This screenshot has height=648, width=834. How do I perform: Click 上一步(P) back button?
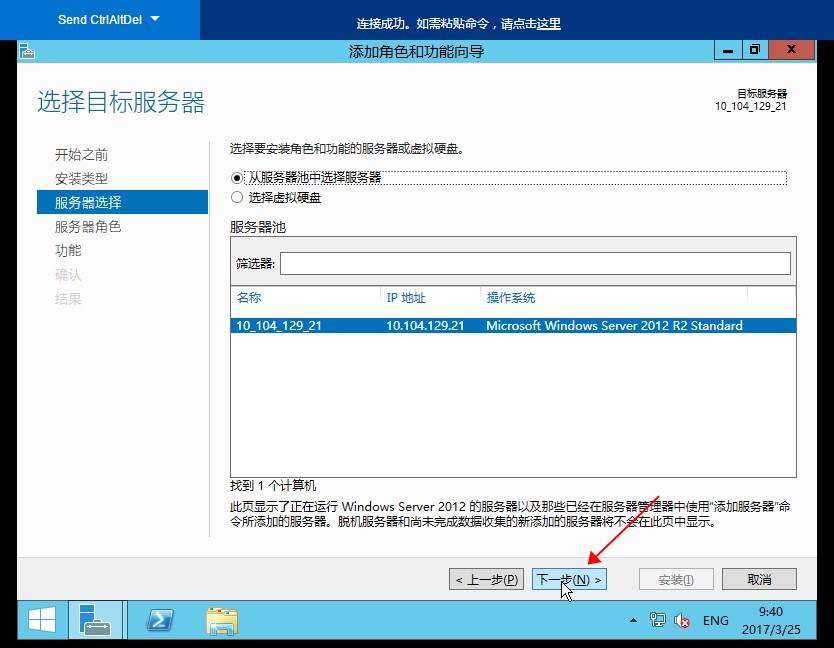[486, 579]
